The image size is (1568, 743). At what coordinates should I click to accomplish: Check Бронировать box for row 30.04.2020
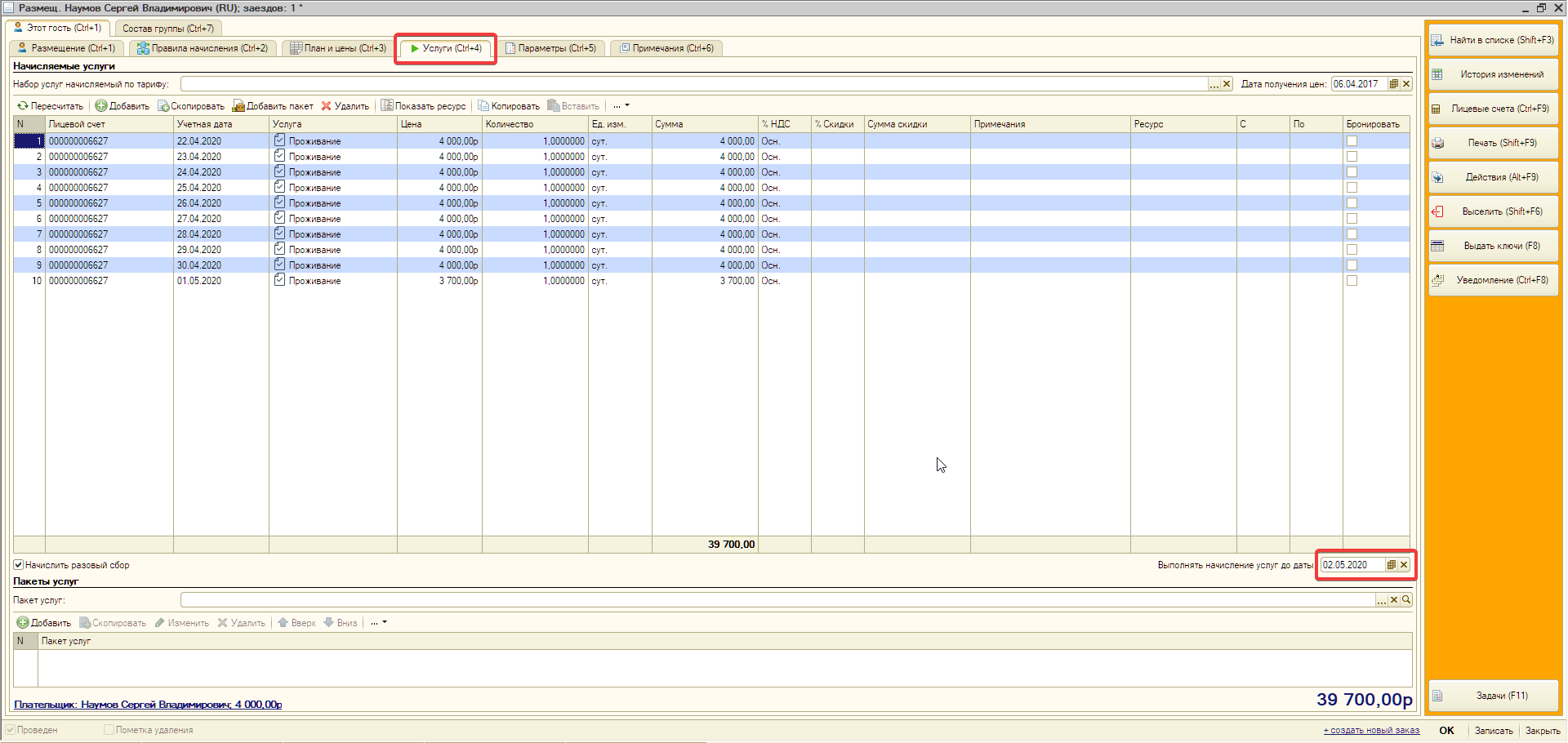1352,265
